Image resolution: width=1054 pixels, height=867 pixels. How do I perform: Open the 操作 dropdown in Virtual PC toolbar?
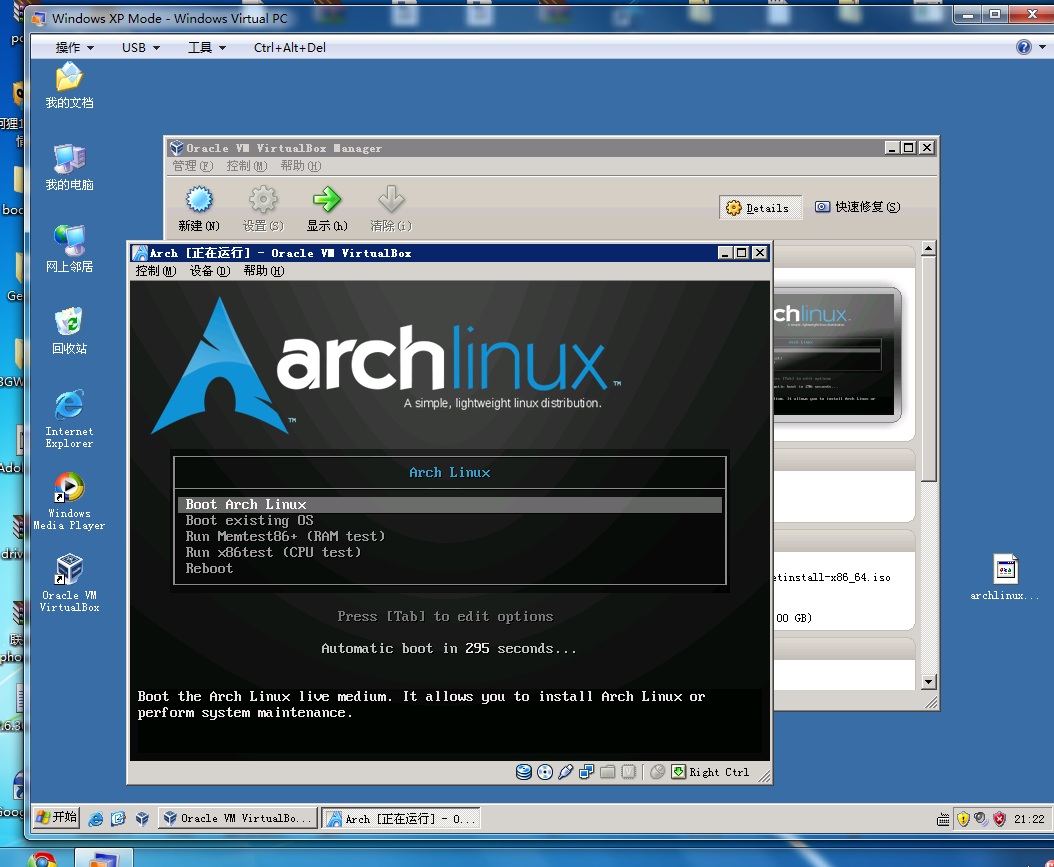(x=74, y=48)
